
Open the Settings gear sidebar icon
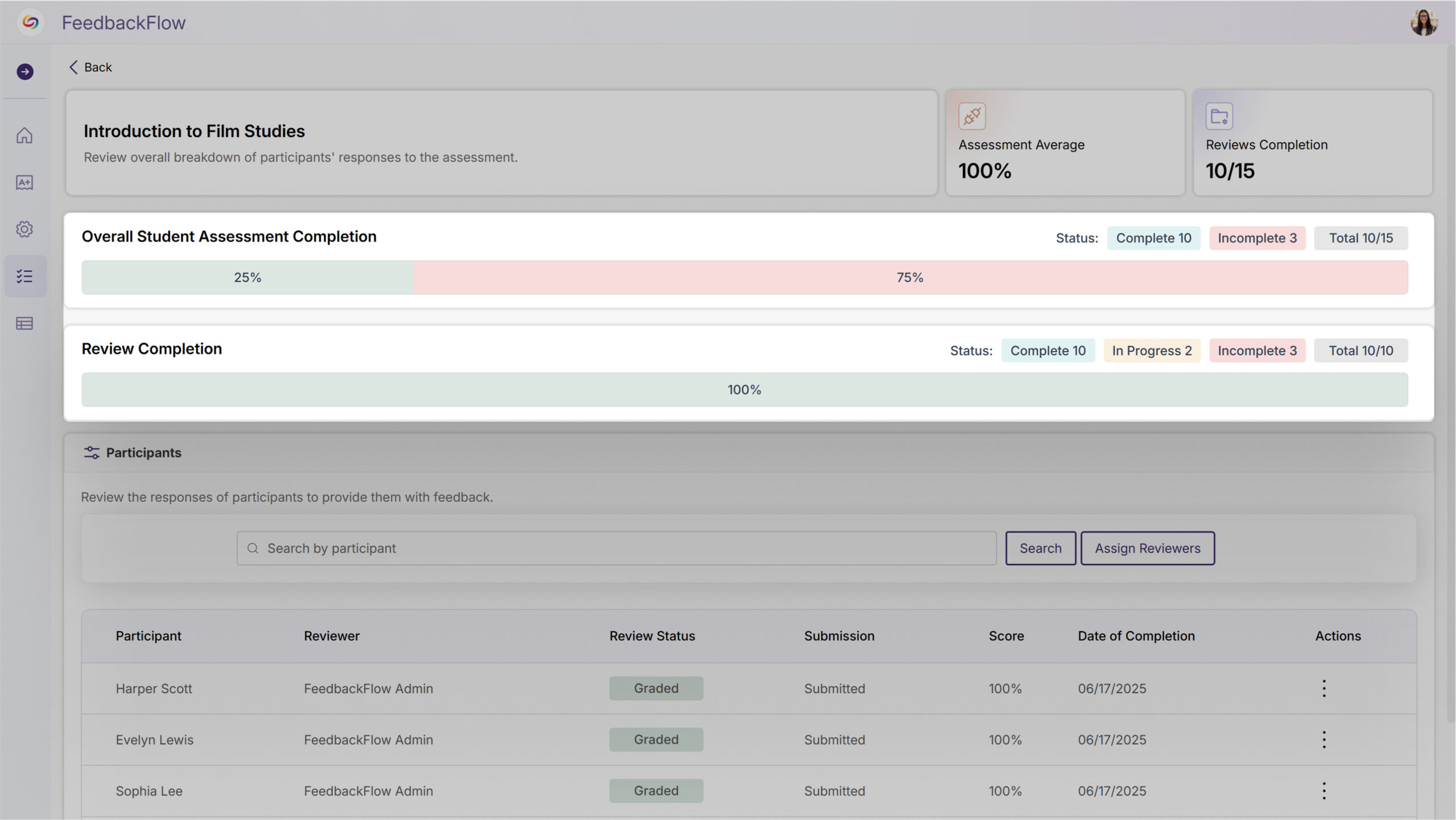(24, 229)
